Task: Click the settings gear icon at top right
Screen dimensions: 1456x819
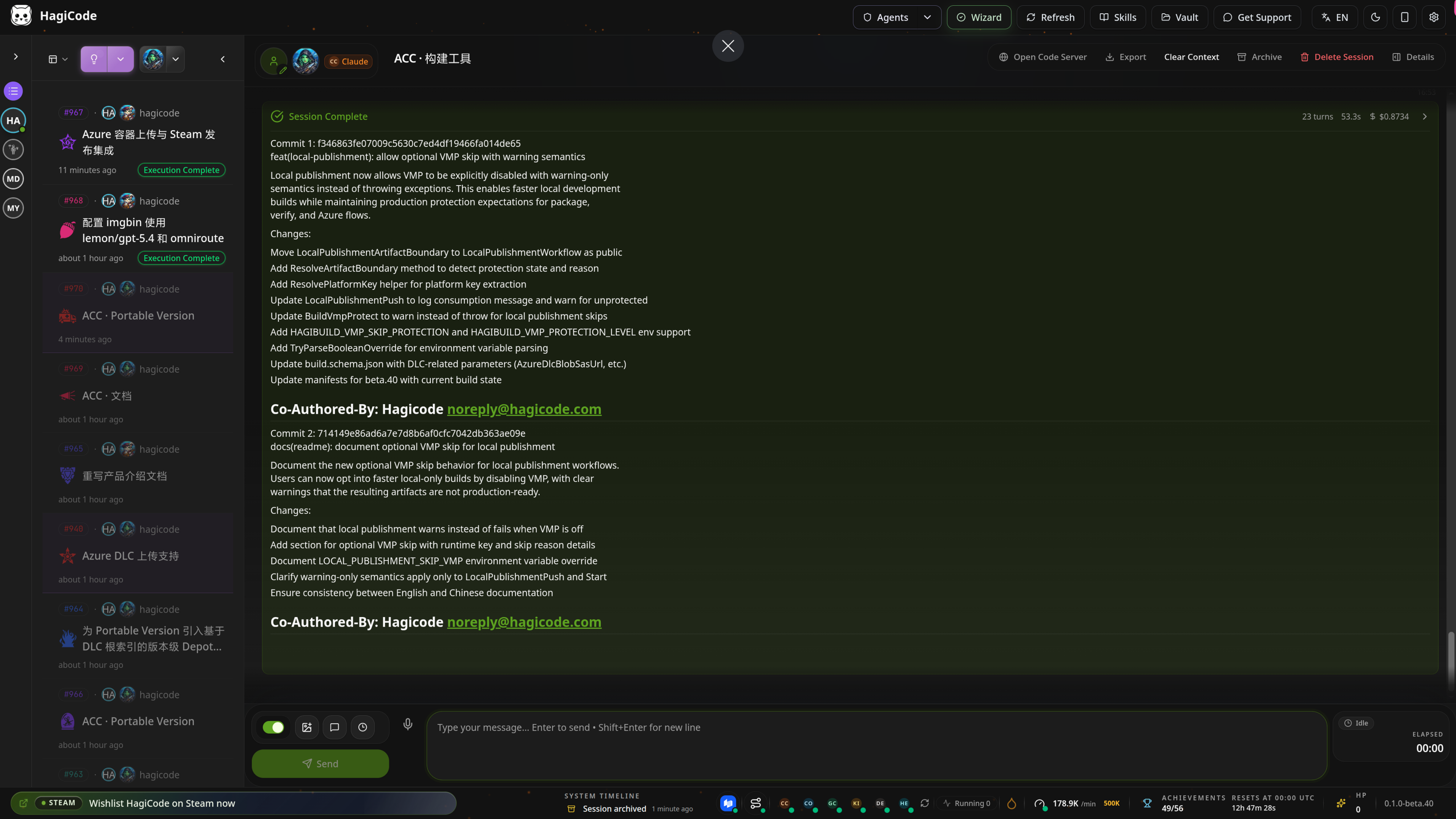Action: tap(1433, 17)
